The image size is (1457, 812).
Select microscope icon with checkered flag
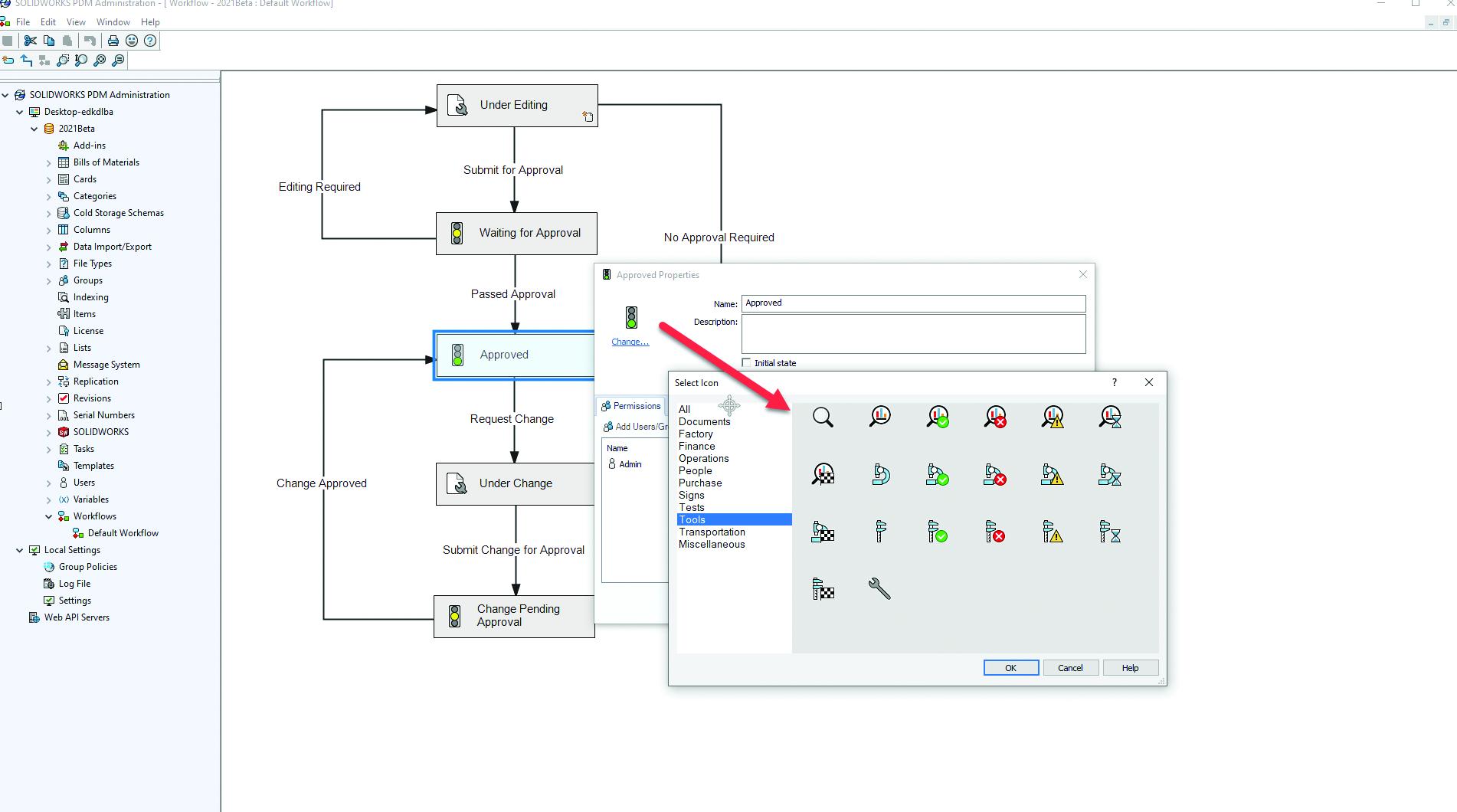[x=823, y=532]
